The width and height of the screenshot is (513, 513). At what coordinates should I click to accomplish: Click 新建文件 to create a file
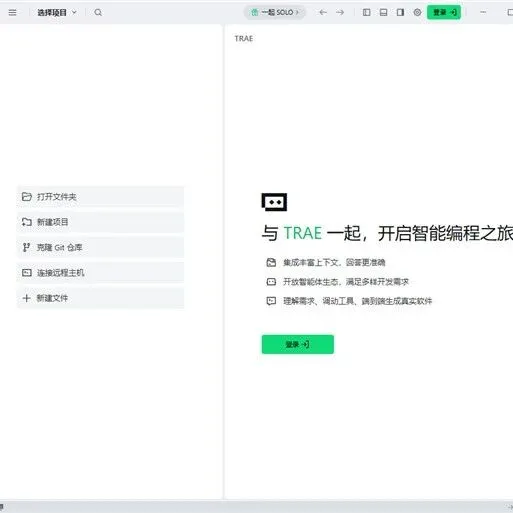(100, 298)
